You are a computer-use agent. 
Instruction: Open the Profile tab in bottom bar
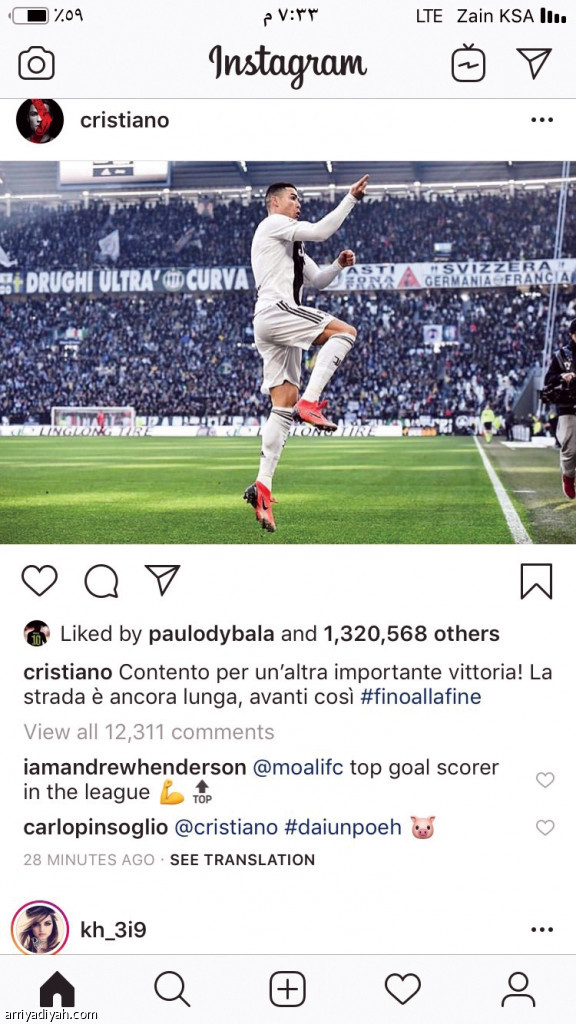pyautogui.click(x=518, y=989)
